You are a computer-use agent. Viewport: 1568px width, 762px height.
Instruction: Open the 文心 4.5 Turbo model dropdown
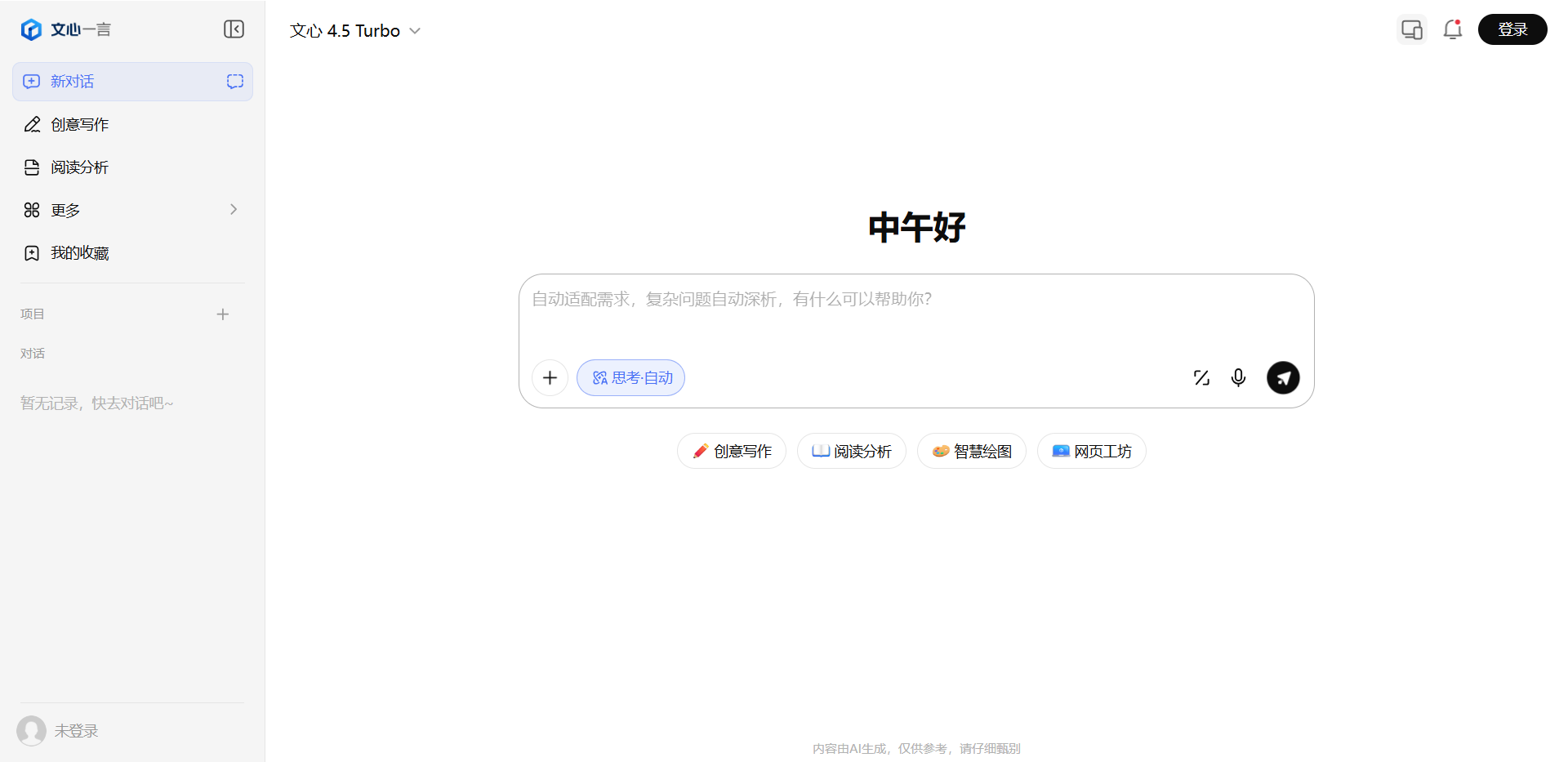[x=354, y=30]
